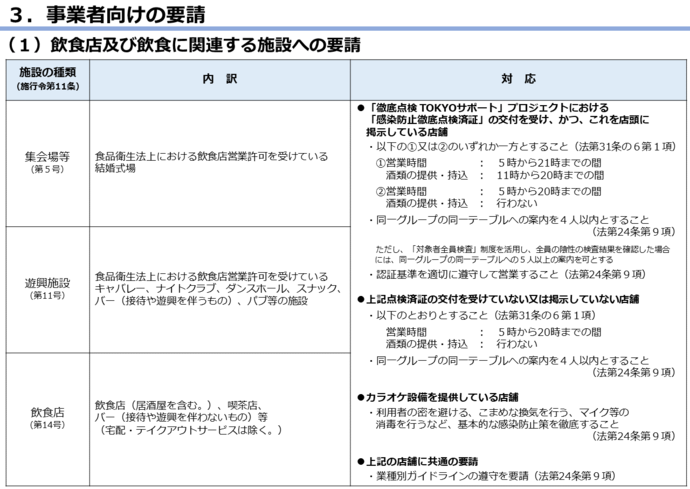
Task: Click the "11時から20時までの間" alcohol serving text
Action: 548,175
